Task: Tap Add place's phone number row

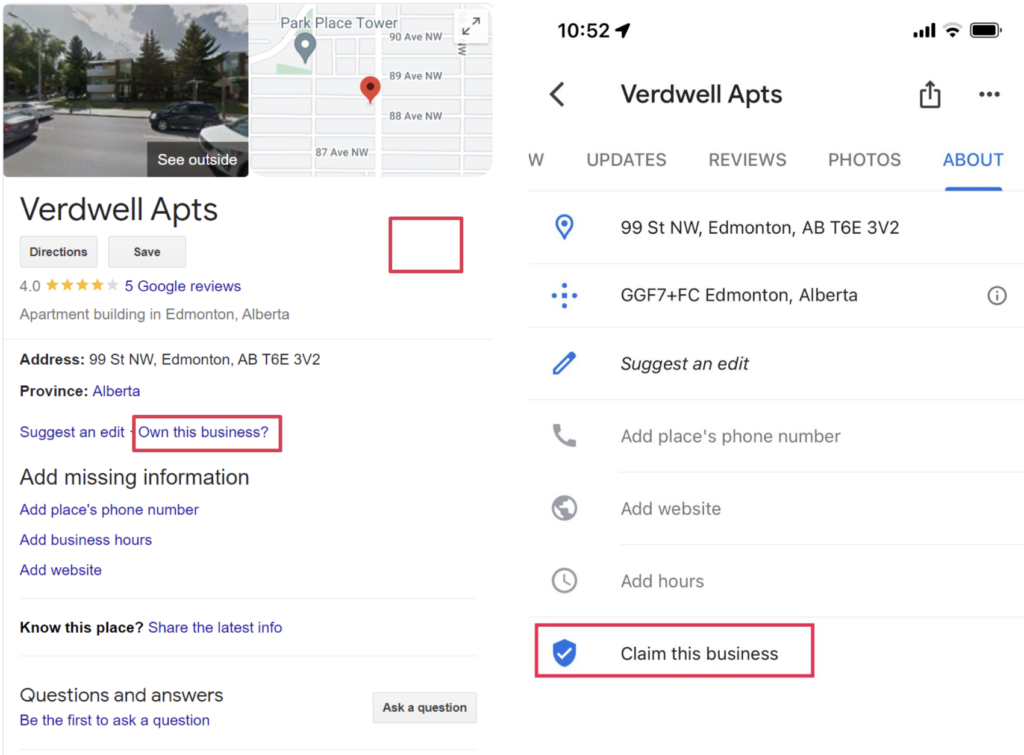Action: tap(730, 436)
